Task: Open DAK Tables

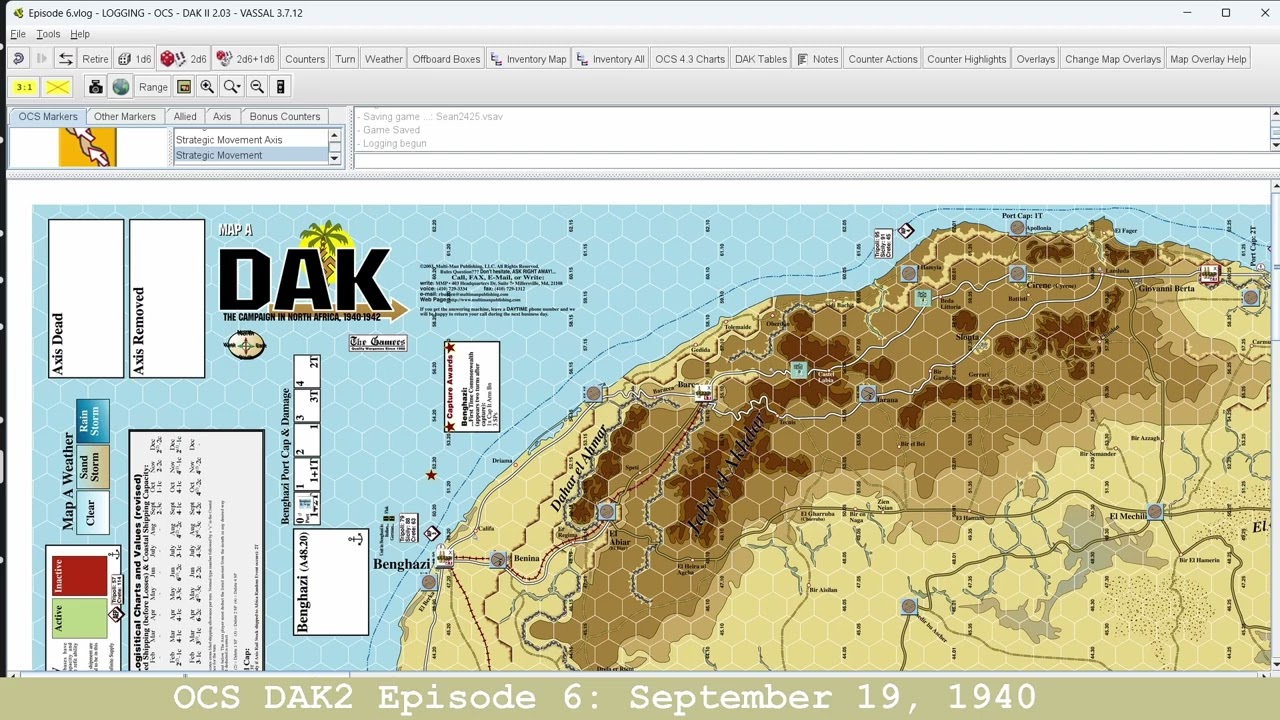Action: point(761,59)
